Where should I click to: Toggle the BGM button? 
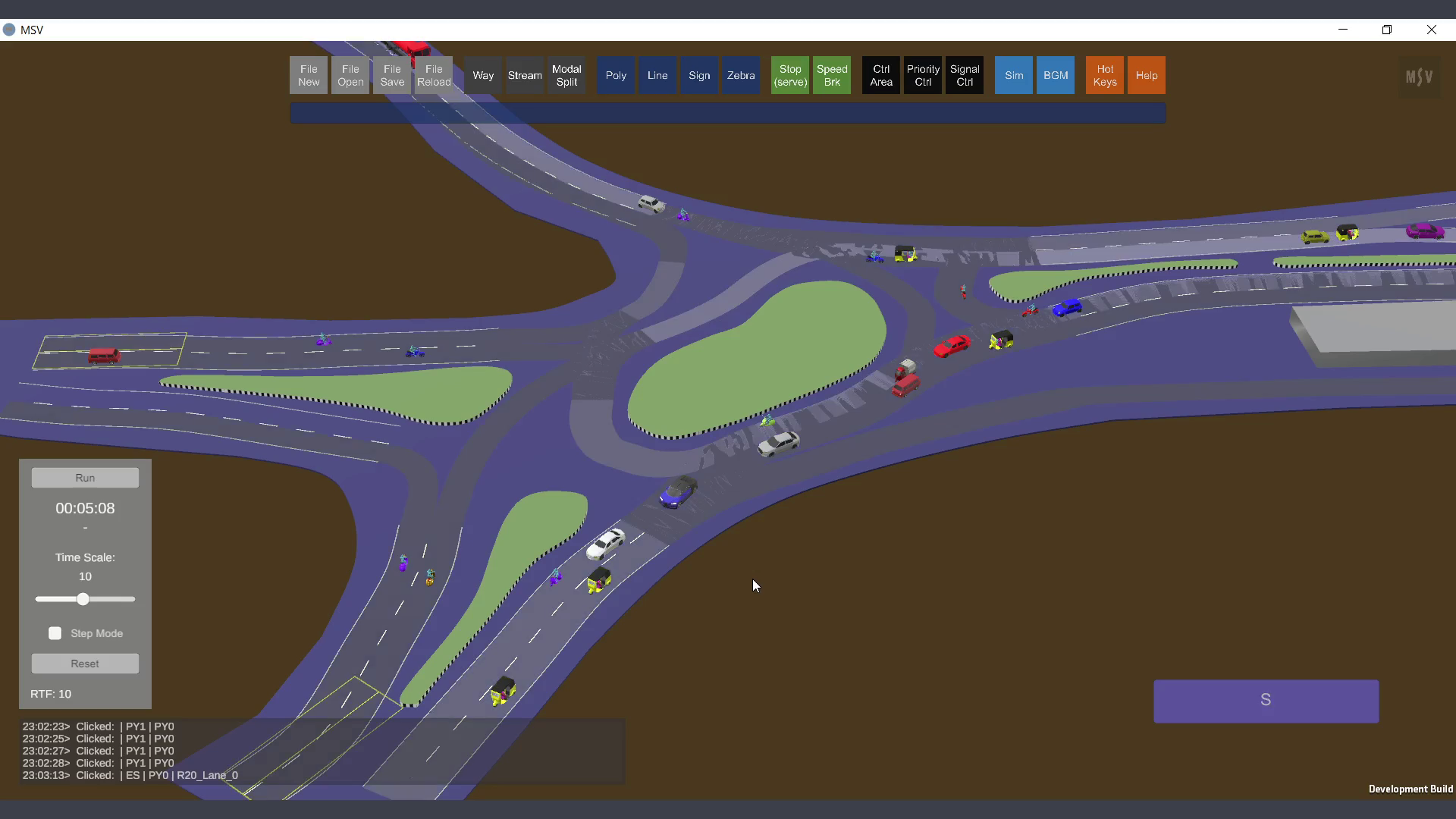click(1056, 75)
